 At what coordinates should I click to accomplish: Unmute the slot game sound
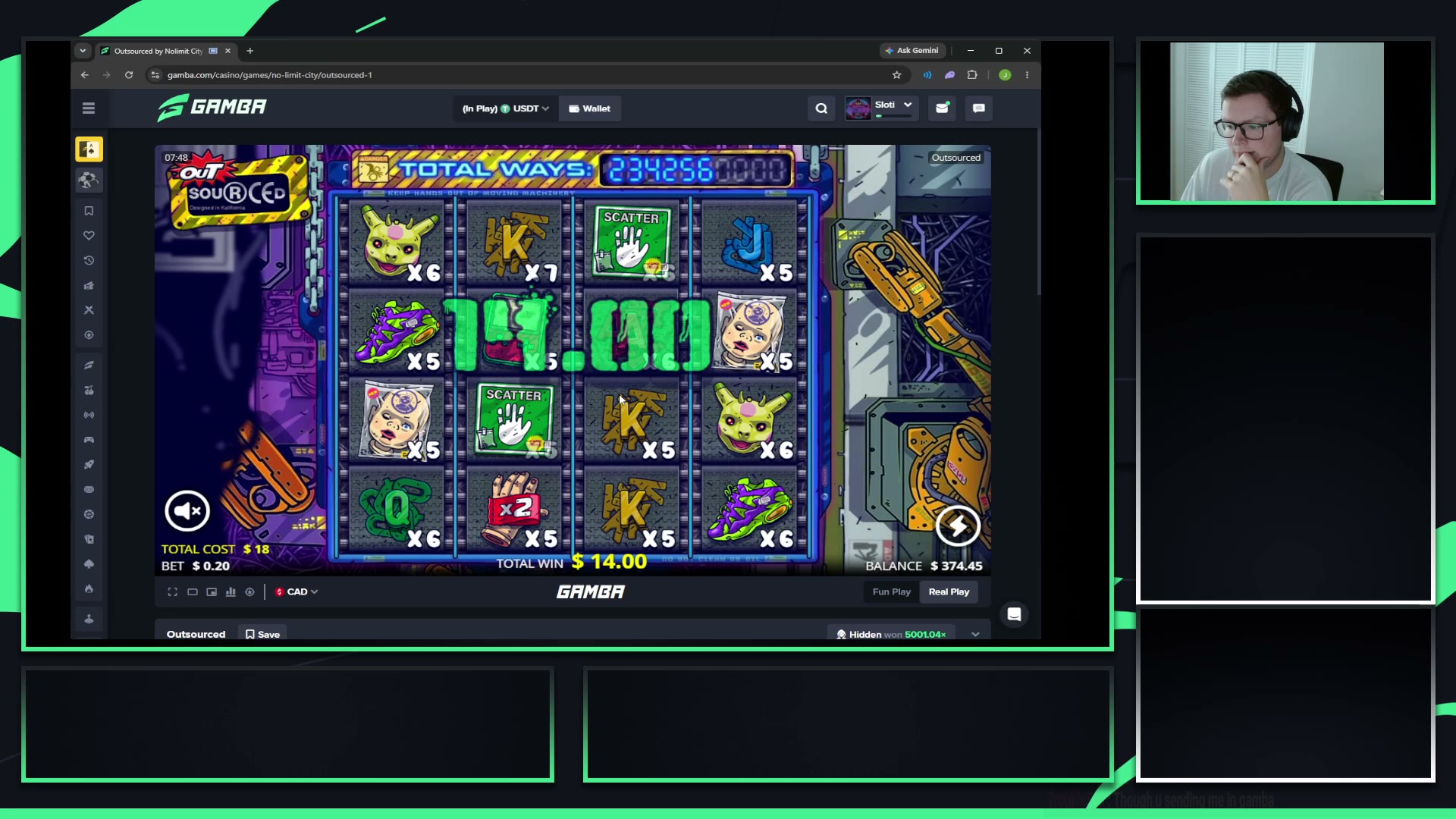tap(187, 510)
